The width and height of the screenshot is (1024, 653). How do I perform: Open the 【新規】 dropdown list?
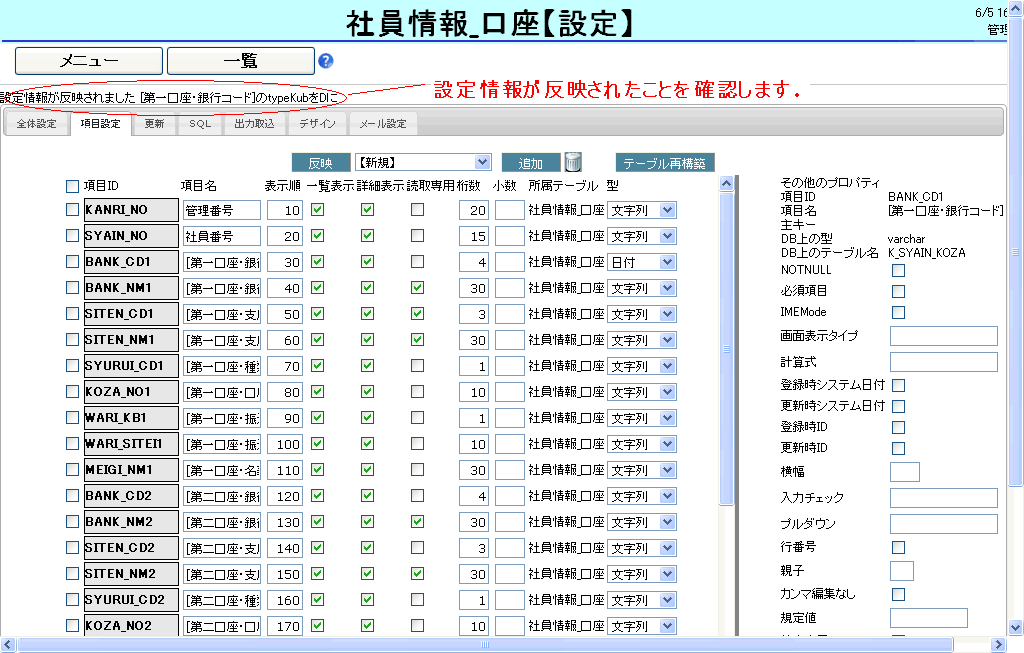[x=424, y=162]
